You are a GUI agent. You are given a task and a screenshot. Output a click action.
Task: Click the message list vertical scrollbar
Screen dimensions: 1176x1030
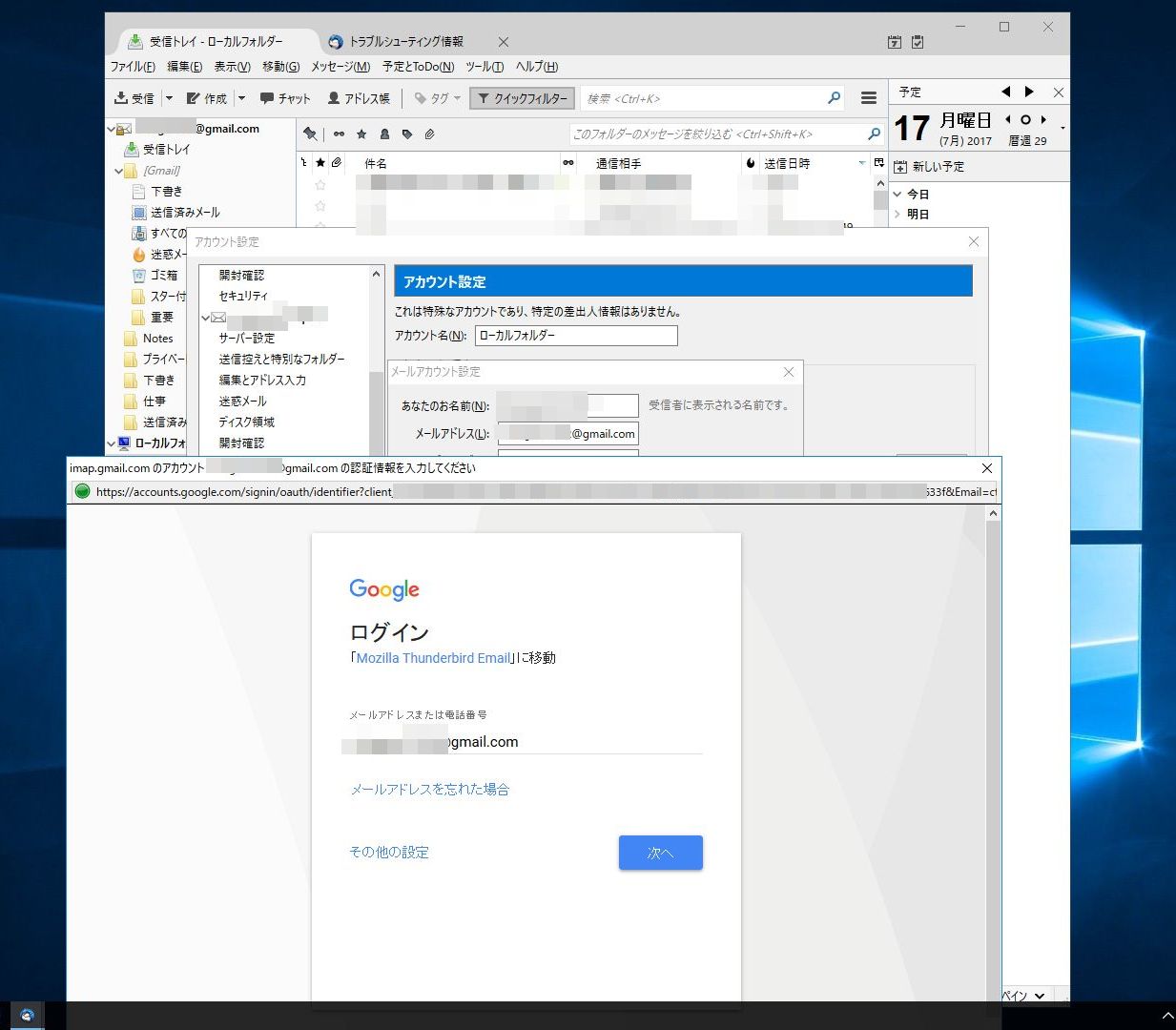pos(880,200)
